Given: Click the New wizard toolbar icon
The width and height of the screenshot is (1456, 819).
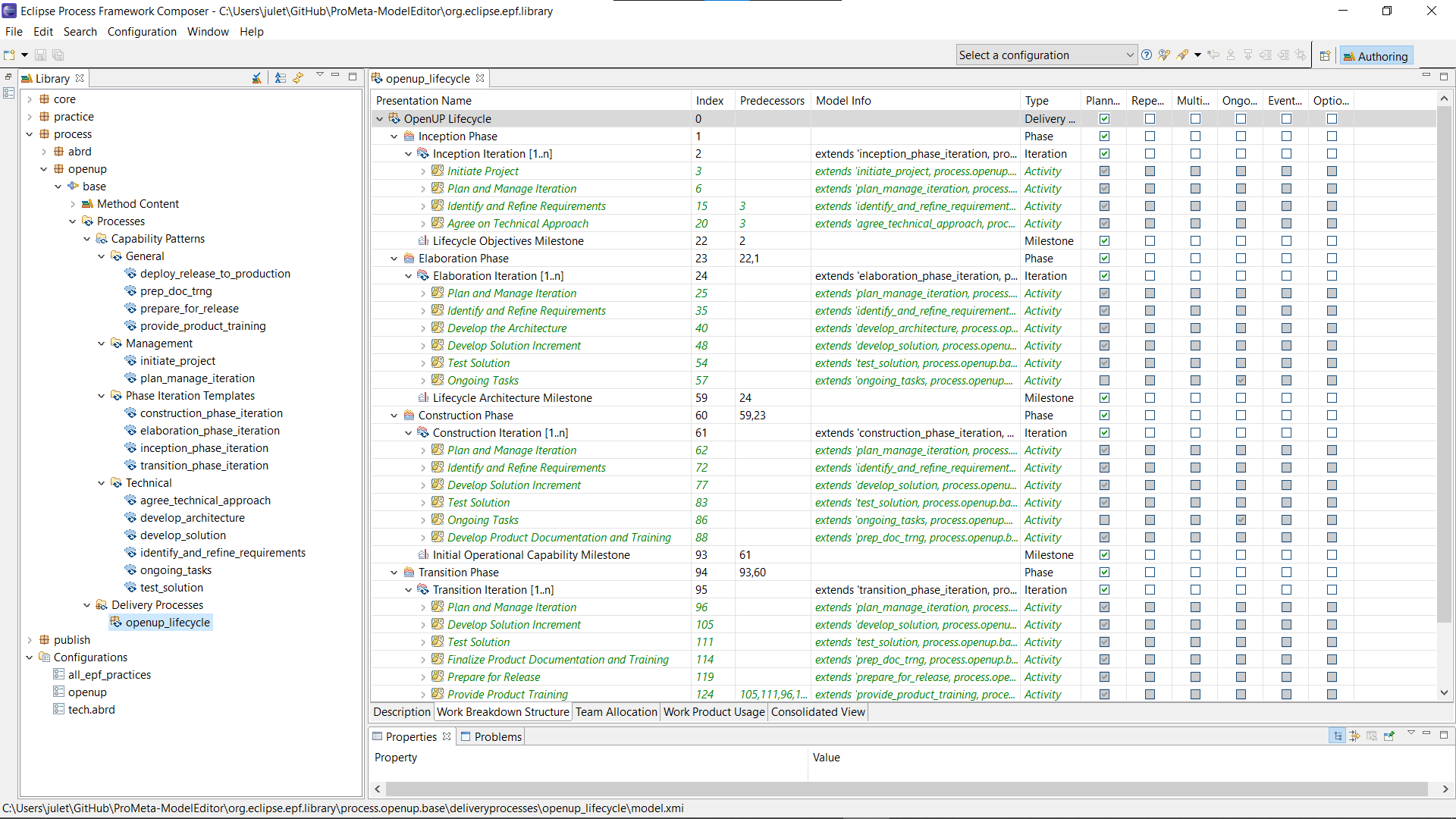Looking at the screenshot, I should pyautogui.click(x=9, y=55).
